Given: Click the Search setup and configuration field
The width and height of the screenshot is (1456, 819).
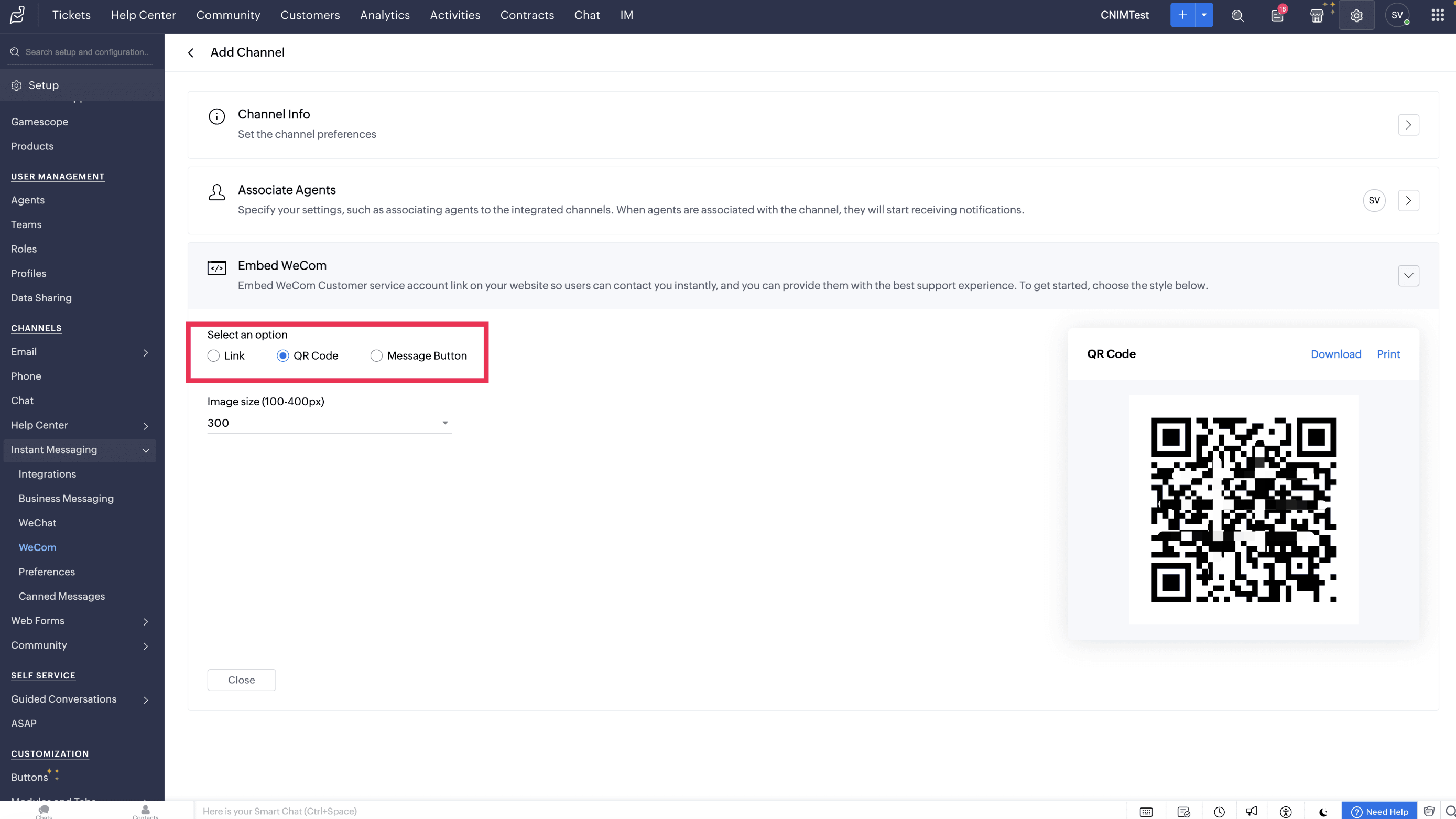Looking at the screenshot, I should coord(86,52).
